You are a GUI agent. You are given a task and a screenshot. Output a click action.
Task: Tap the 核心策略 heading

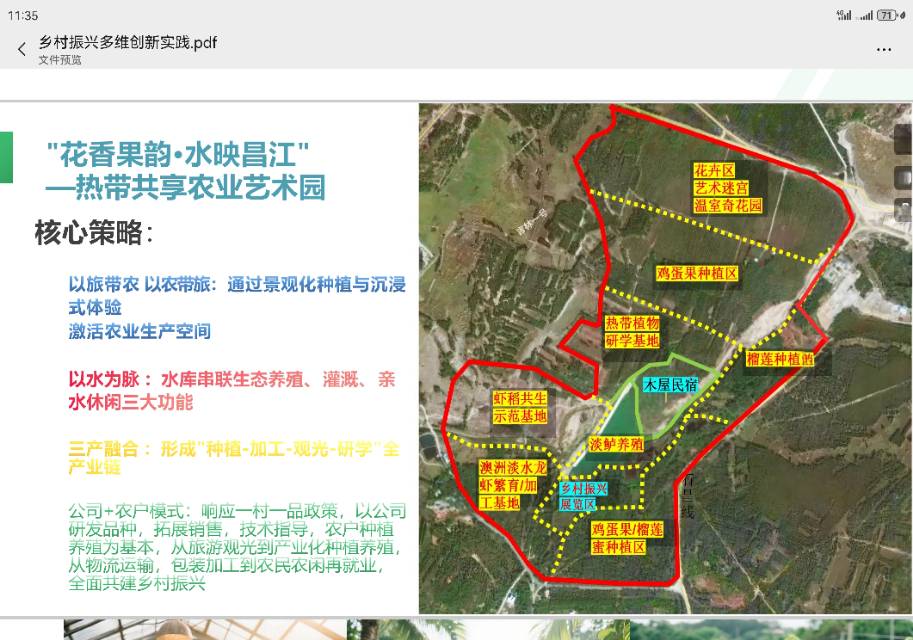tap(94, 234)
